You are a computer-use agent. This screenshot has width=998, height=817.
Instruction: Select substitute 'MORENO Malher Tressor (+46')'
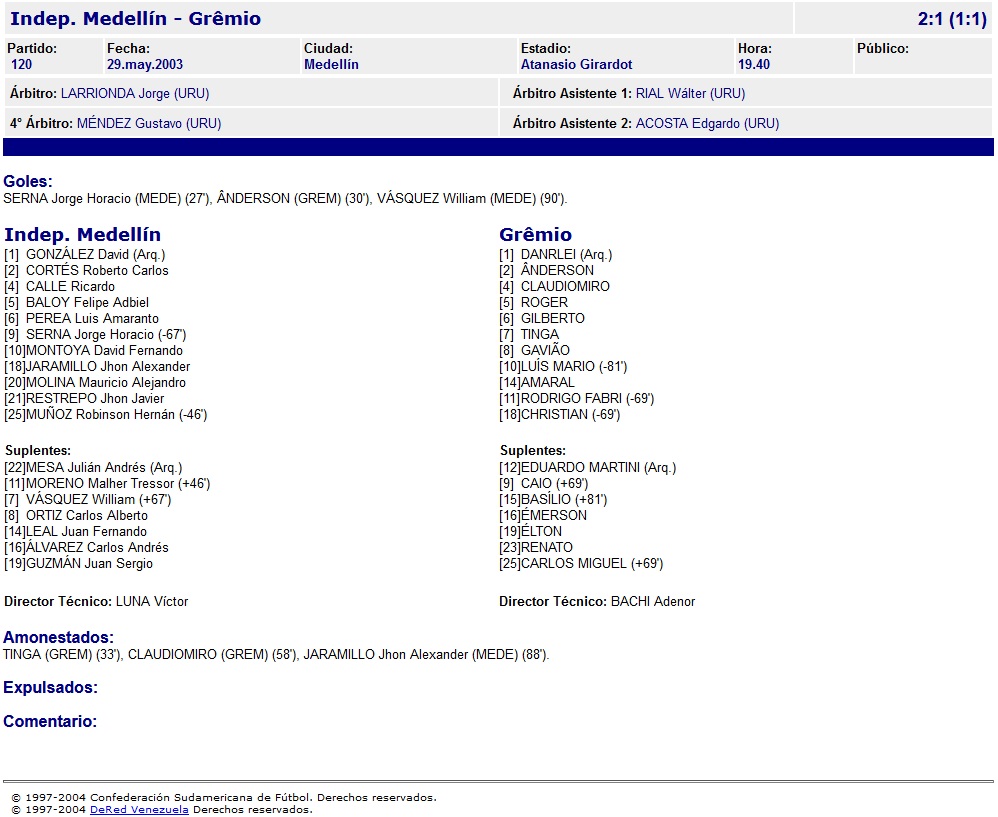(x=118, y=484)
